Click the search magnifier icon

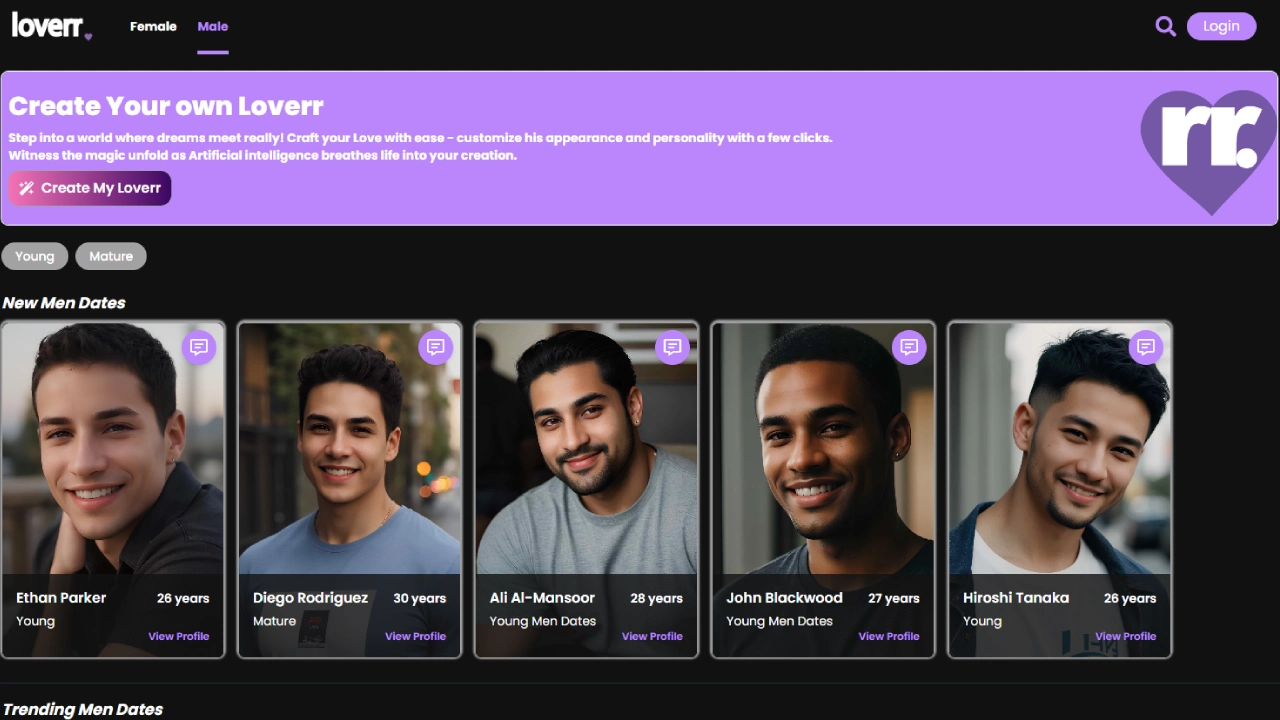(x=1165, y=26)
